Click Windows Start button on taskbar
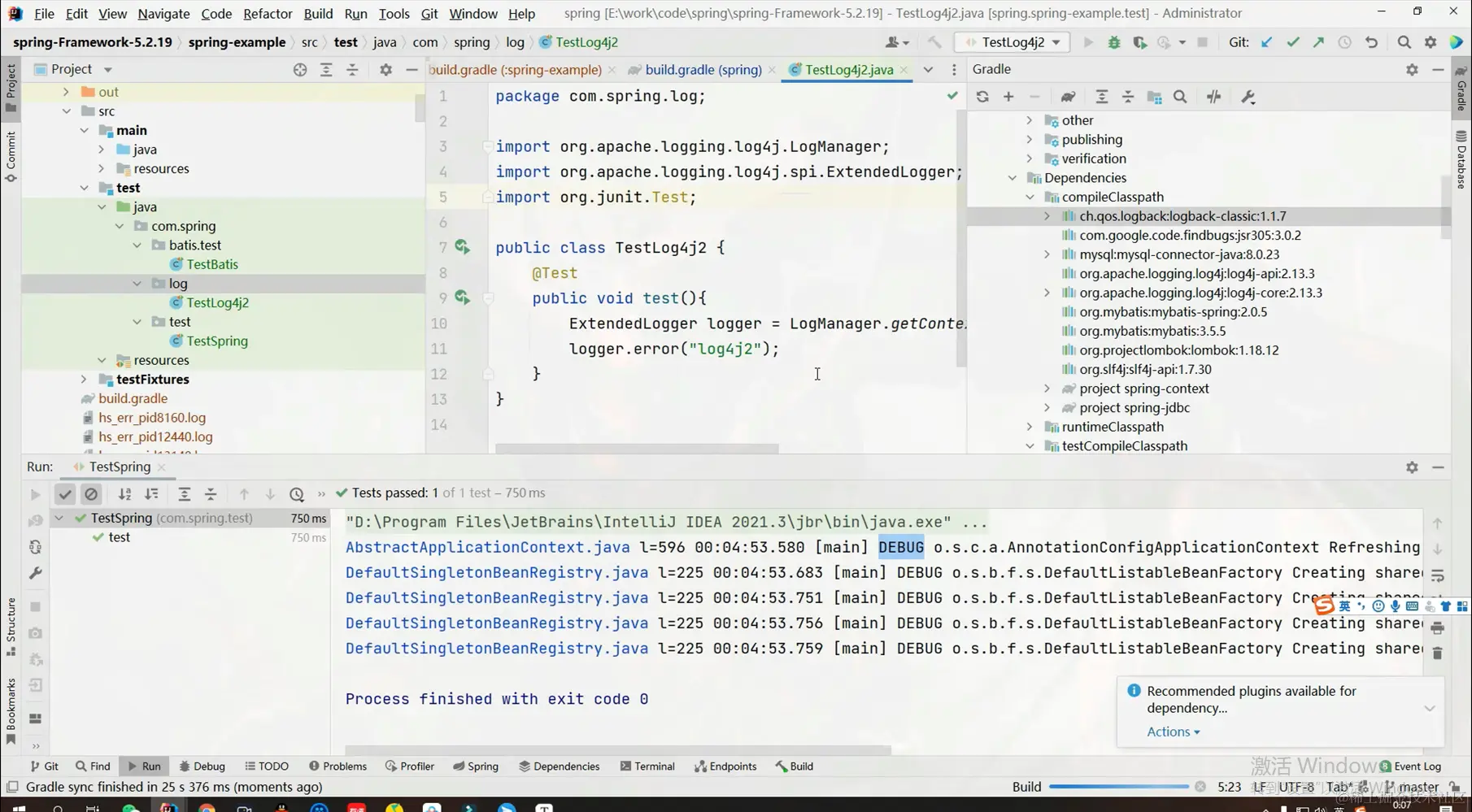Viewport: 1472px width, 812px height. click(x=18, y=808)
